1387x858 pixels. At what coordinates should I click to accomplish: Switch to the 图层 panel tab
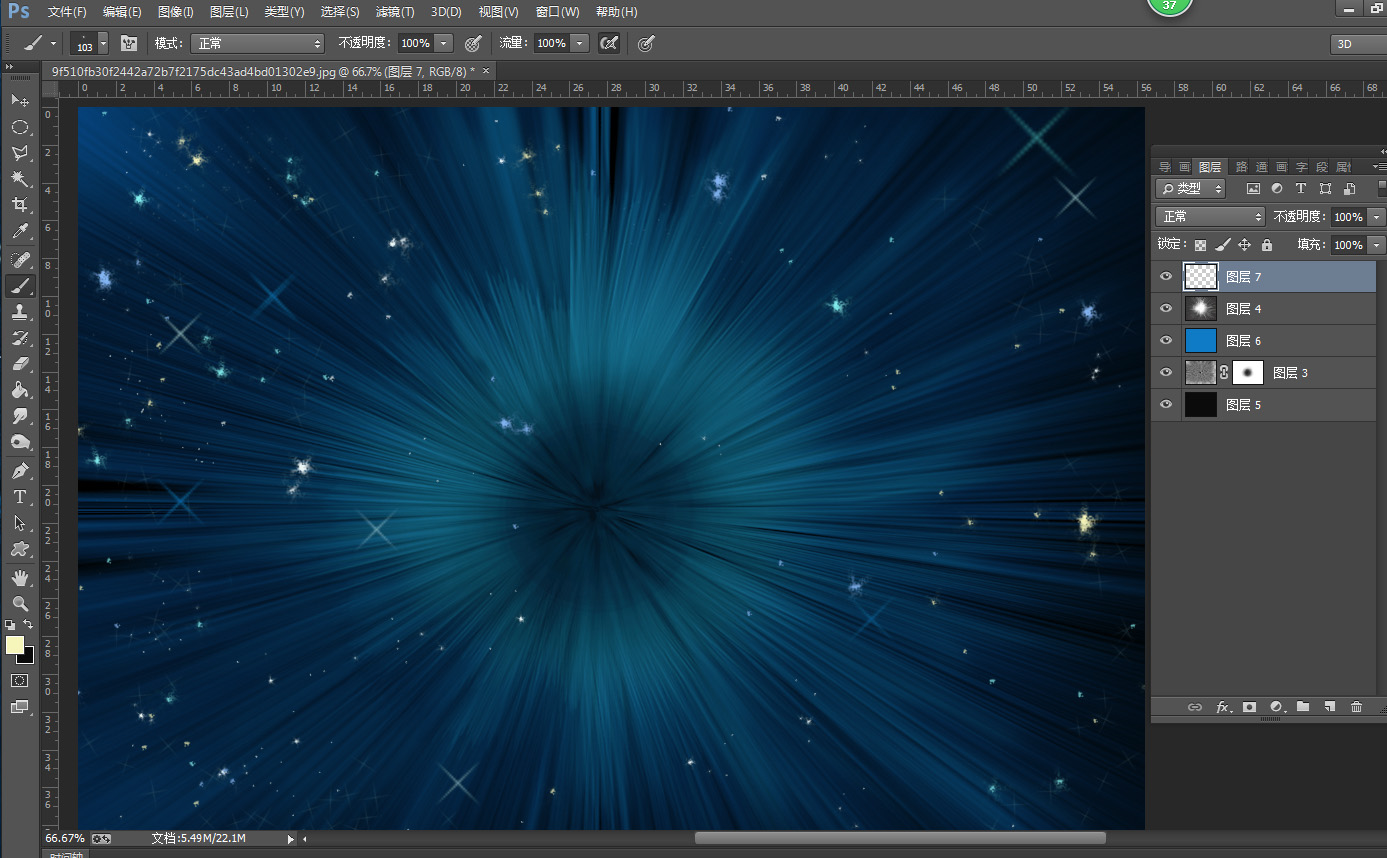pyautogui.click(x=1210, y=167)
